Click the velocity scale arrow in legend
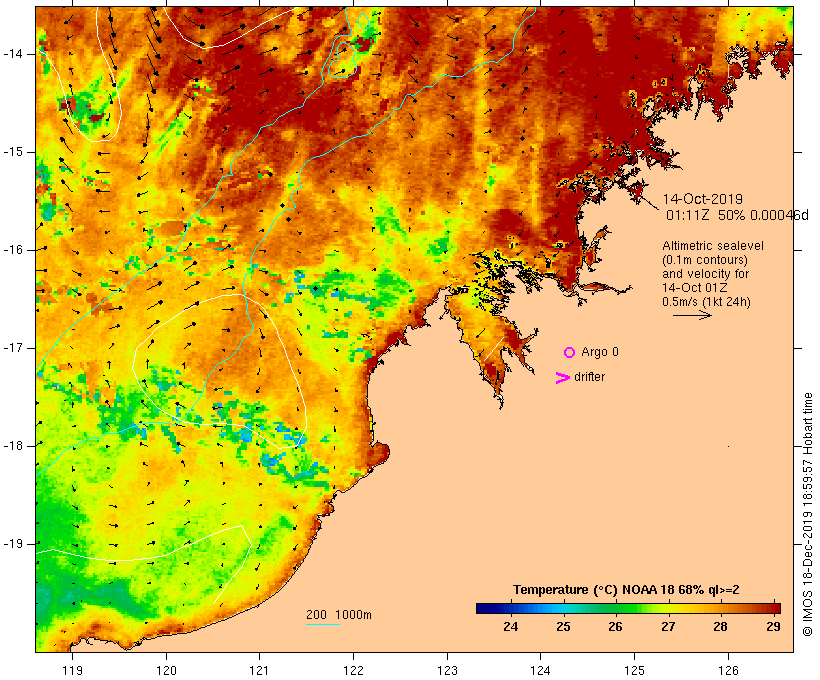Image resolution: width=820 pixels, height=680 pixels. pyautogui.click(x=692, y=315)
